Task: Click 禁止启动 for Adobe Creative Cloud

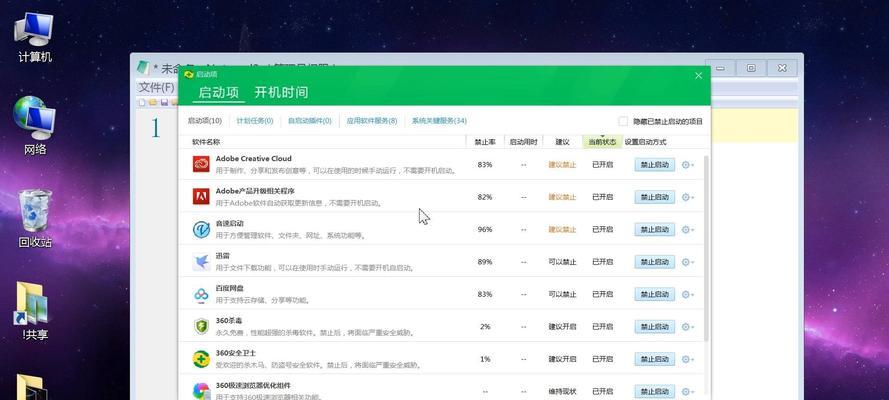Action: pyautogui.click(x=655, y=165)
